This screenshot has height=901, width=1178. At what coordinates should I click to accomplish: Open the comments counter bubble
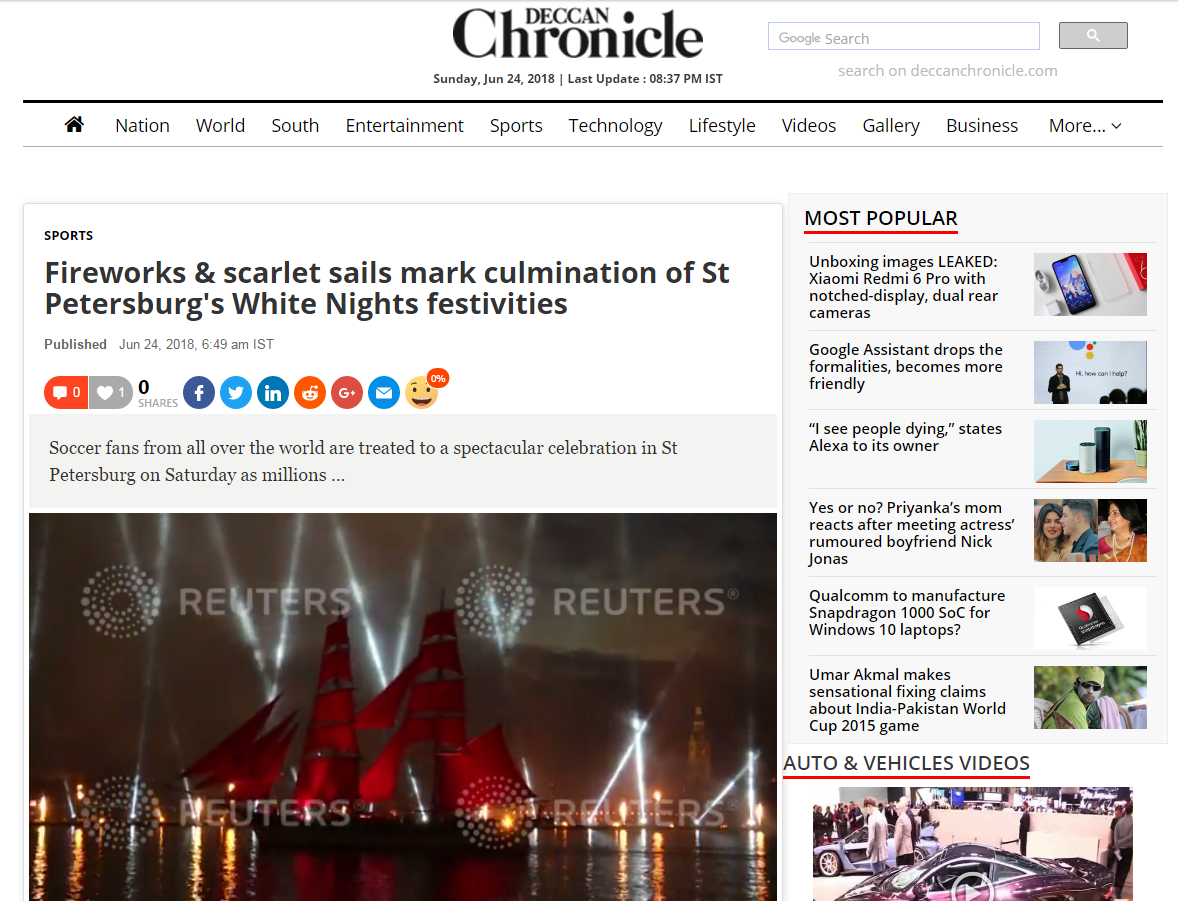tap(66, 392)
